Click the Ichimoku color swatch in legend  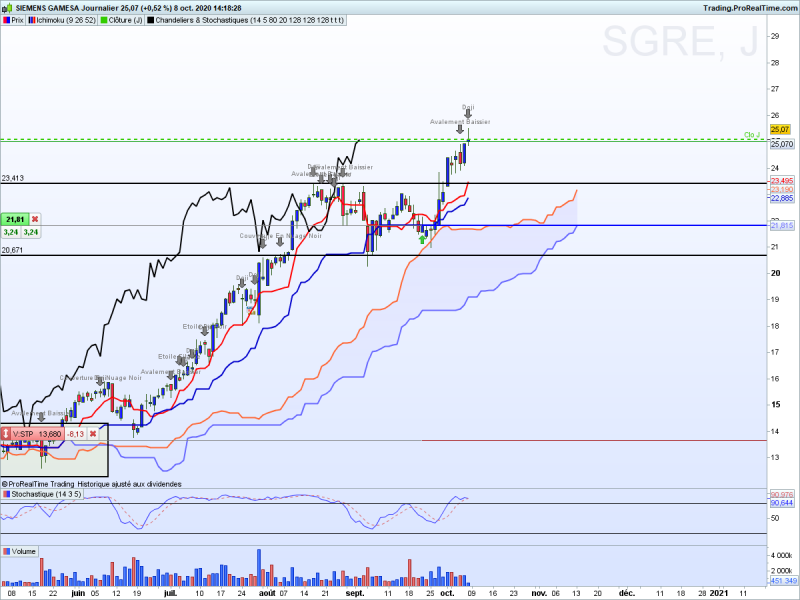[x=32, y=20]
